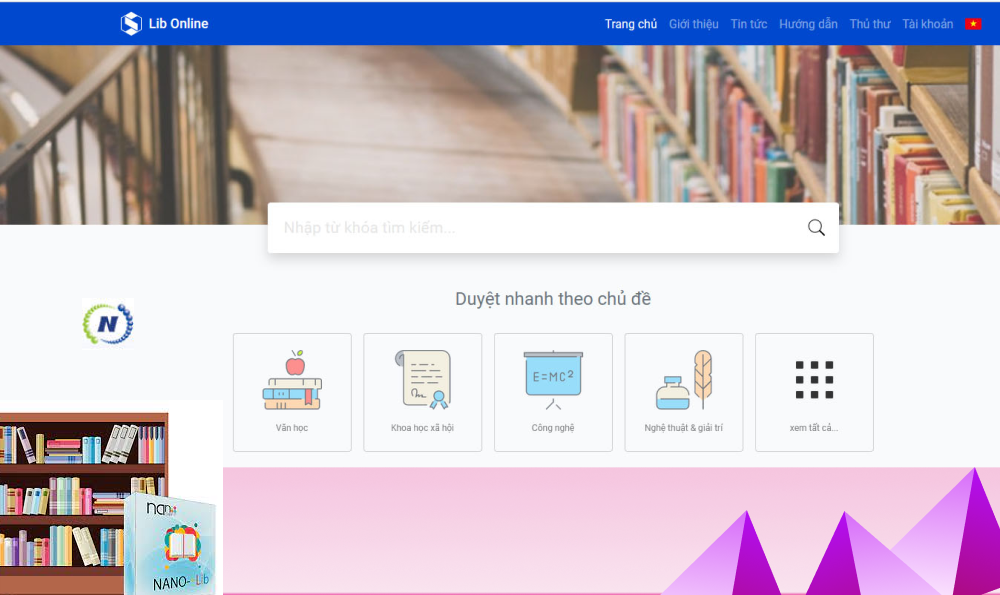Click the Lib Online logo icon

click(131, 24)
